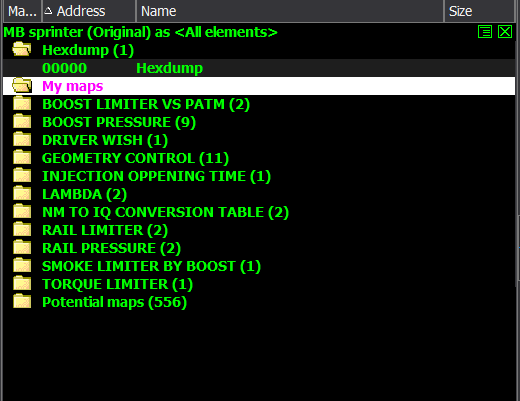Image resolution: width=520 pixels, height=401 pixels.
Task: Click the BOOST LIMITER VS PATM folder icon
Action: [22, 103]
